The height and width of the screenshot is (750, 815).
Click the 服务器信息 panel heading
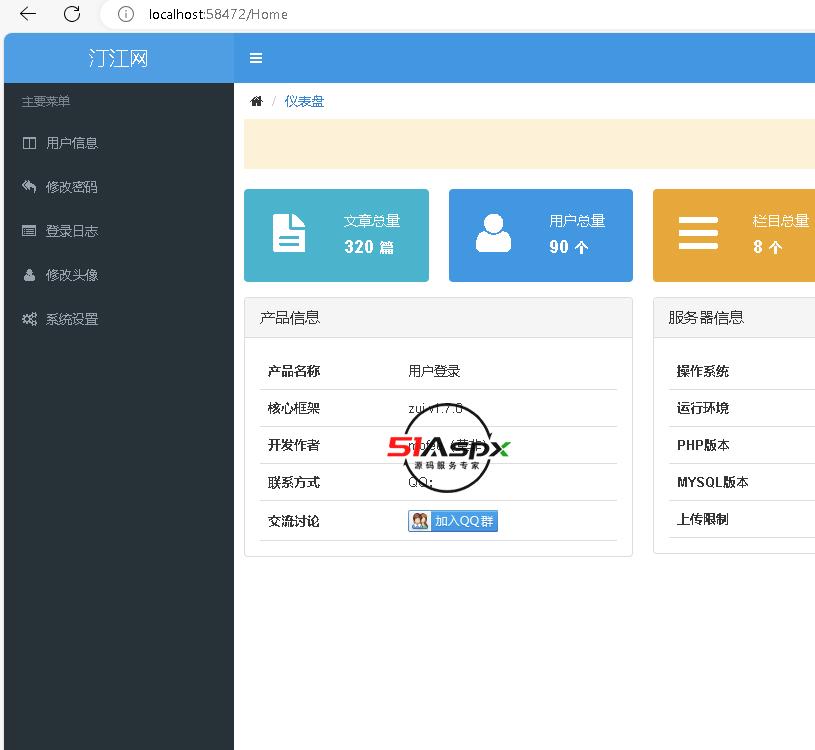[706, 318]
